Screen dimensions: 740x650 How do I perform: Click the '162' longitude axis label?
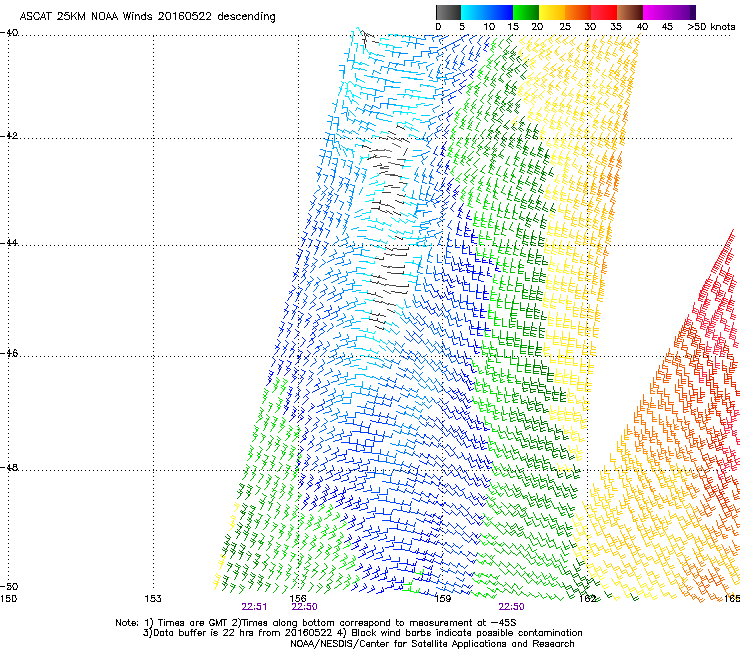coord(588,599)
